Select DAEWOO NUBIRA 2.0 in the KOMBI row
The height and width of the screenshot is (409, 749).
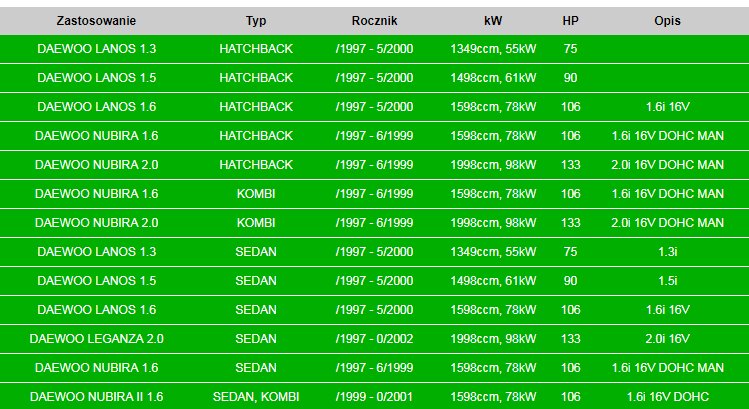(x=96, y=223)
